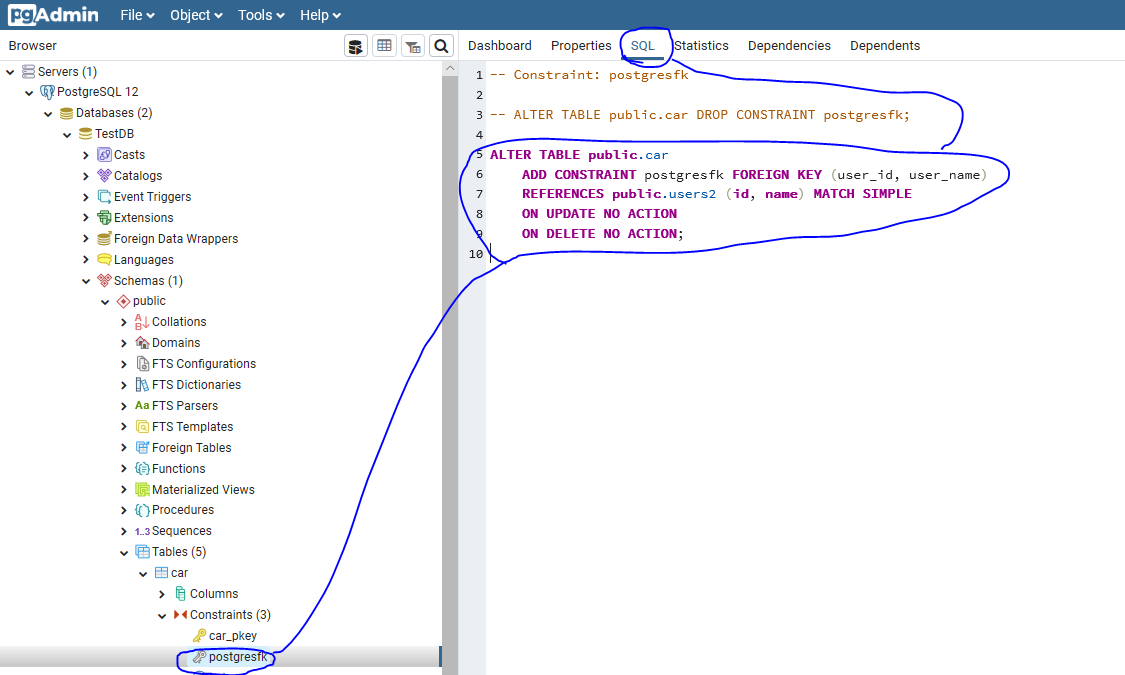
Task: Select the SQL tab
Action: click(x=643, y=46)
